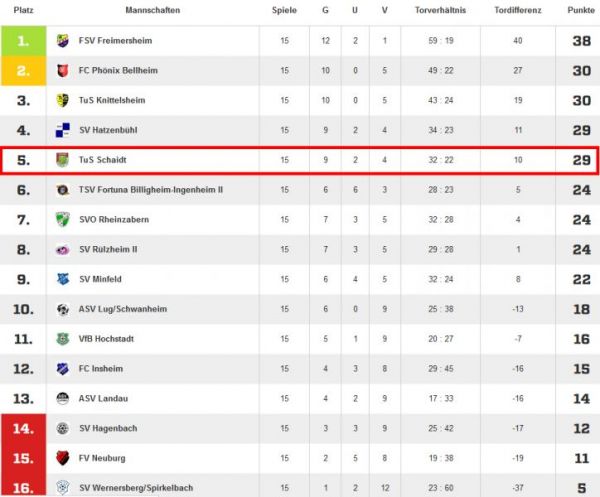Click the SVO Rheinzabern green crest

coord(63,220)
